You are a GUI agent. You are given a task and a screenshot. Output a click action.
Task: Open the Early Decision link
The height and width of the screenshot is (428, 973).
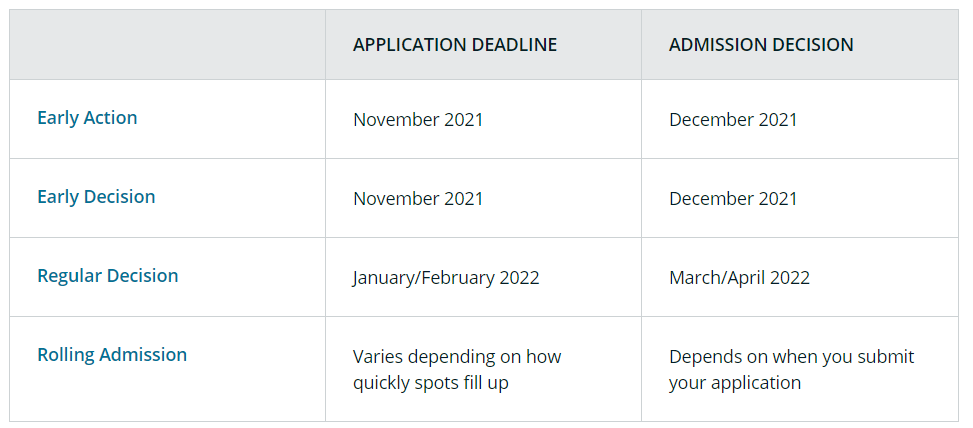96,197
